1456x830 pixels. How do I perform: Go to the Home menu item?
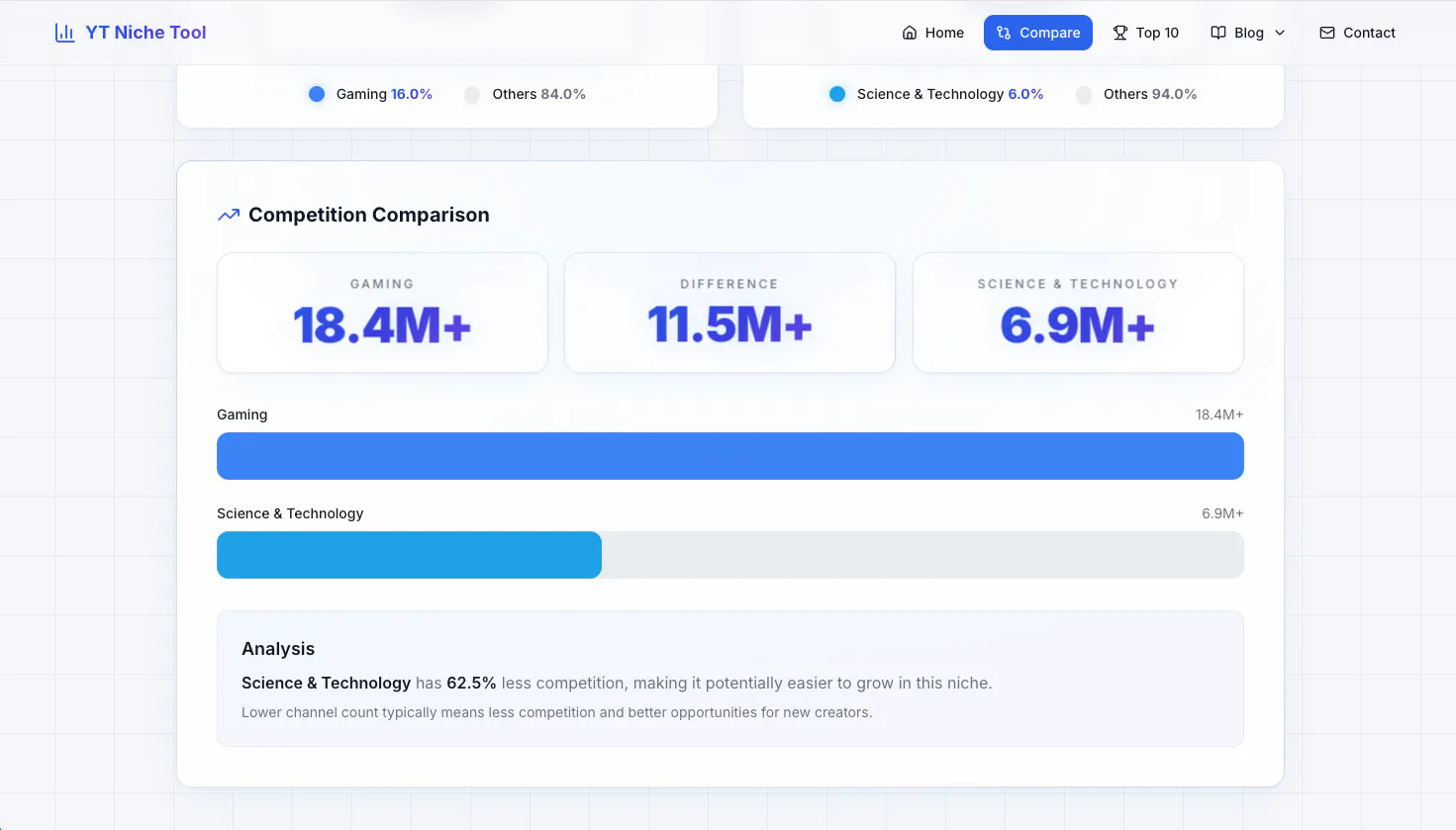point(933,33)
